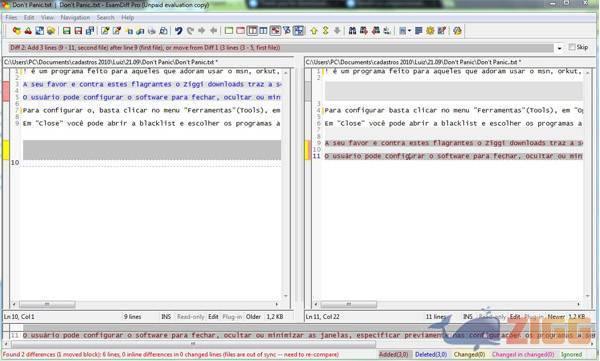600x361 pixels.
Task: Click the Find Next binoculars icon
Action: point(364,31)
